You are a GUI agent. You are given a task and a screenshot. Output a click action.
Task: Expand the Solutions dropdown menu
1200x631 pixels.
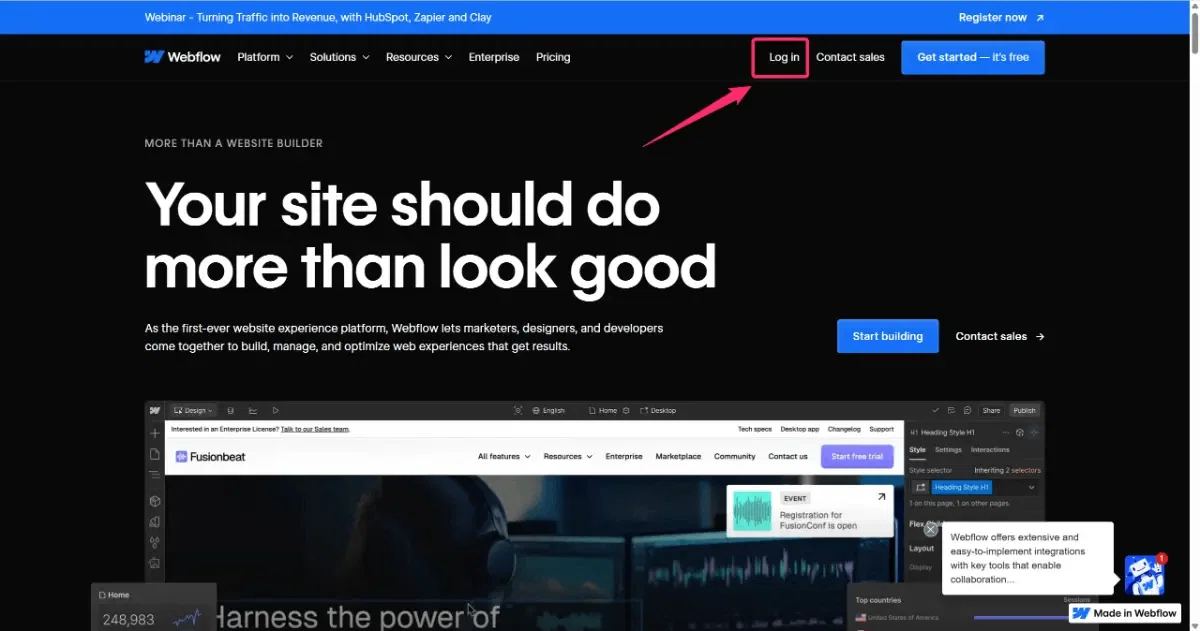(339, 57)
